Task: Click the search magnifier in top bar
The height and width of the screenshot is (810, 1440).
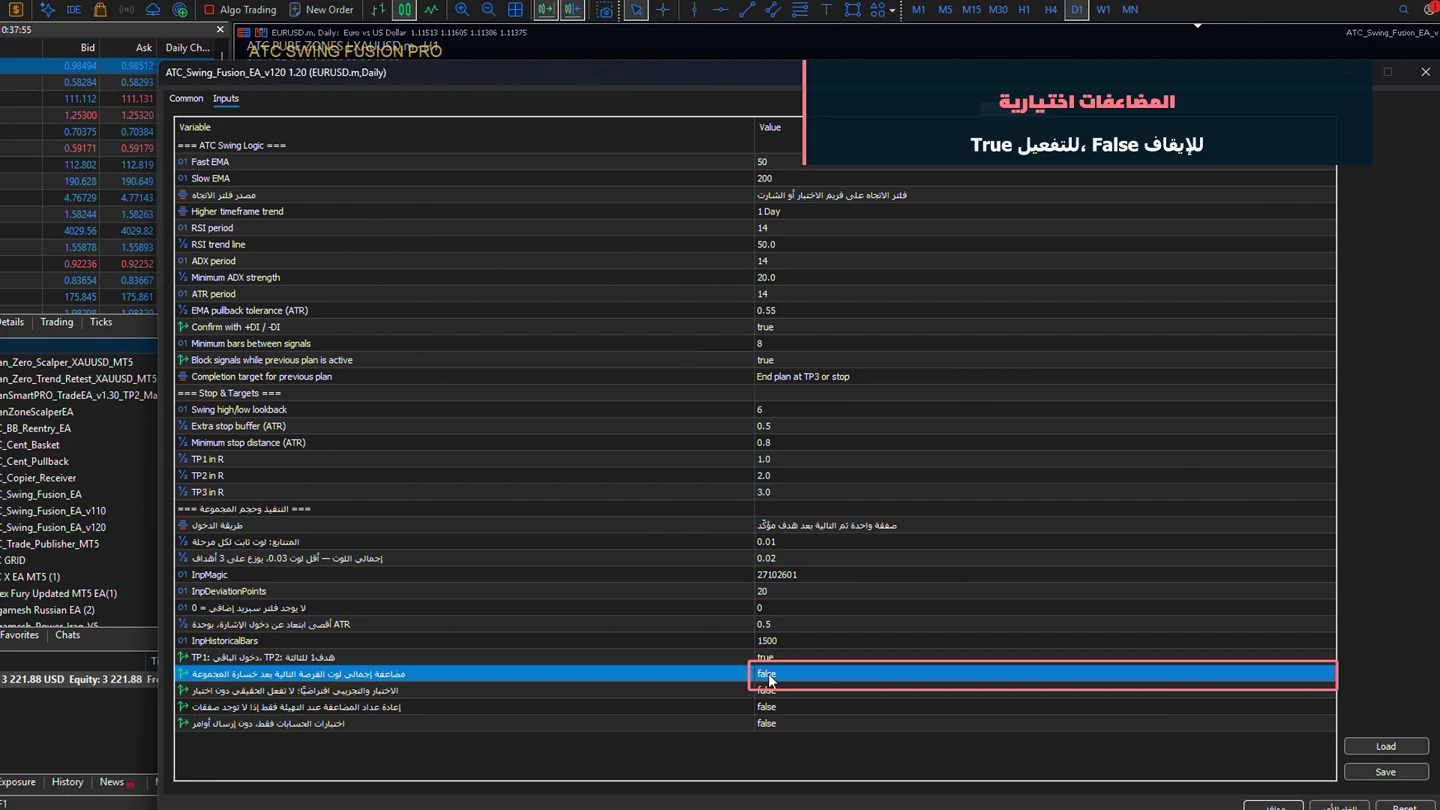Action: (1403, 10)
